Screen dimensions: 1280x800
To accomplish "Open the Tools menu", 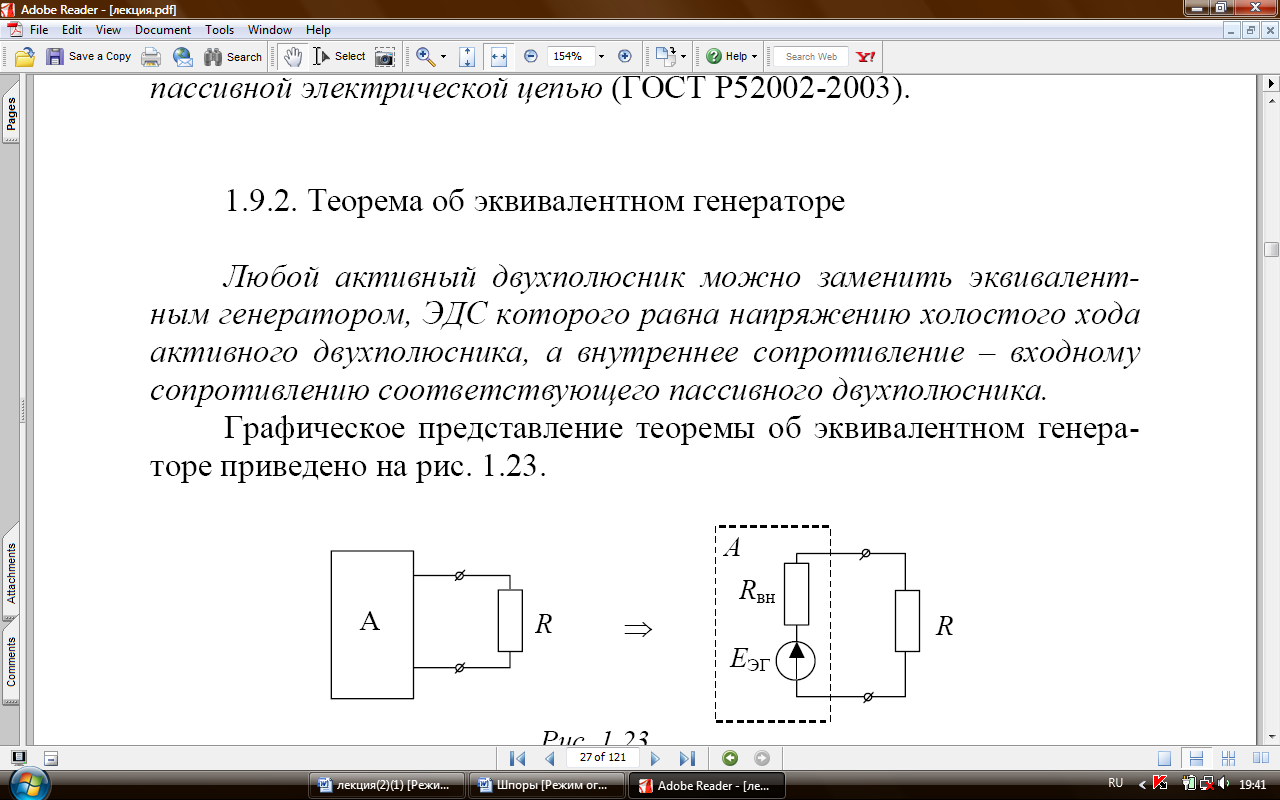I will point(219,30).
